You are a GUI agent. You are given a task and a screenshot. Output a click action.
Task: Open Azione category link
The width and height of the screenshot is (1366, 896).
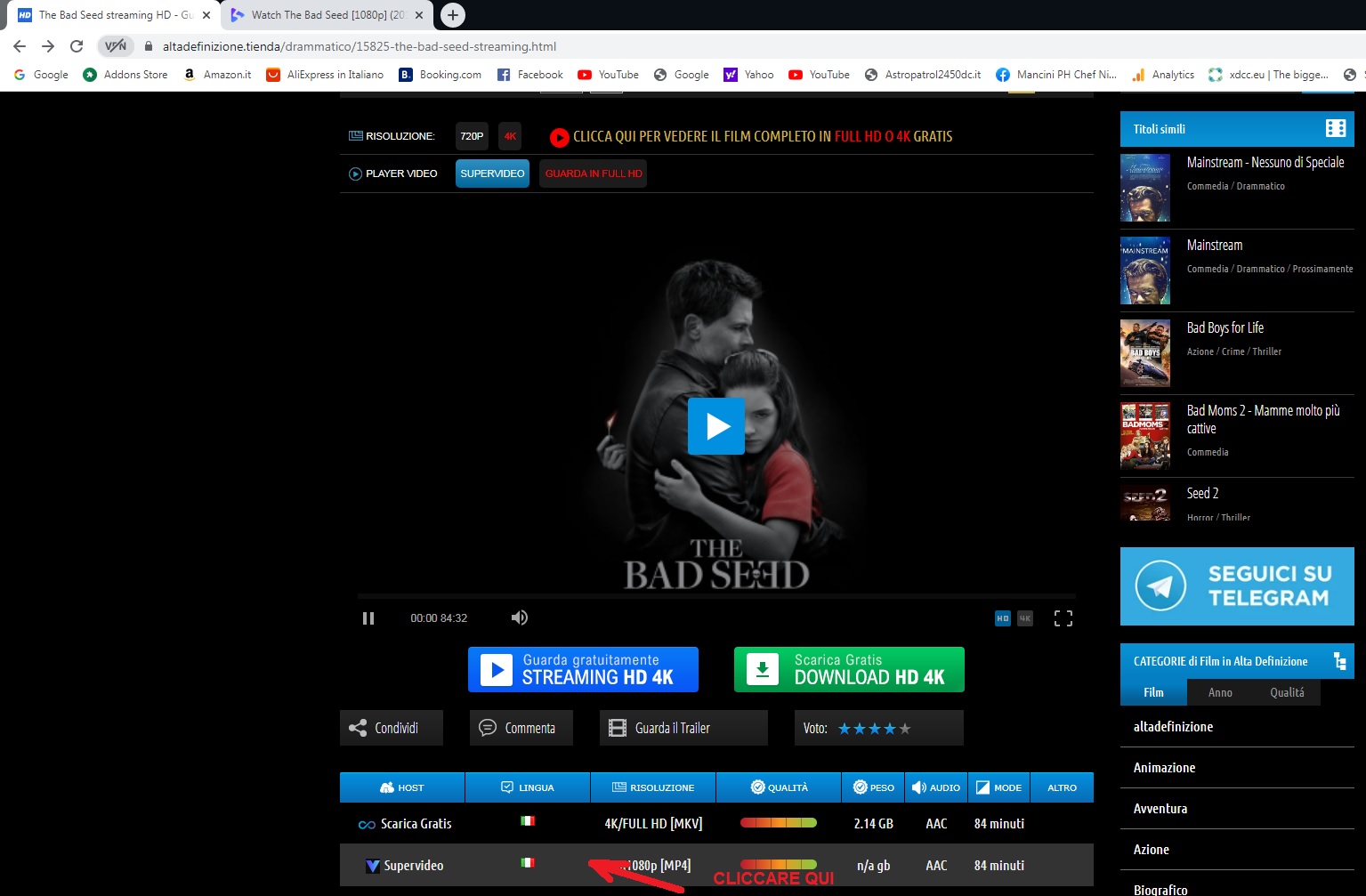[x=1152, y=850]
